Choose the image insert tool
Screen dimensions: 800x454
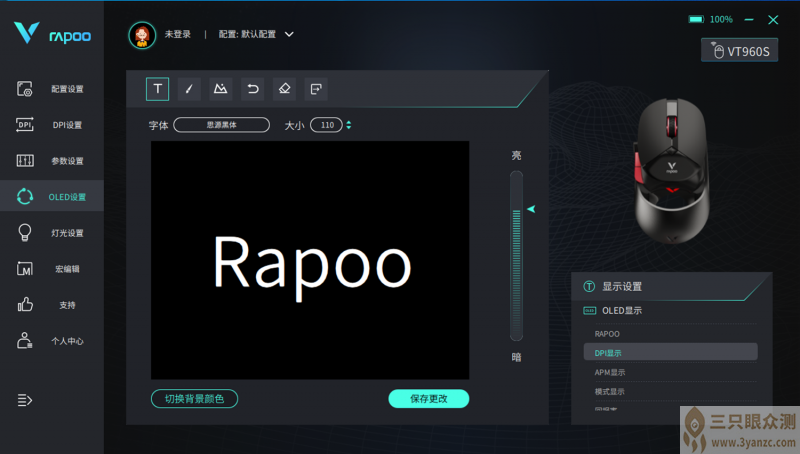point(220,89)
